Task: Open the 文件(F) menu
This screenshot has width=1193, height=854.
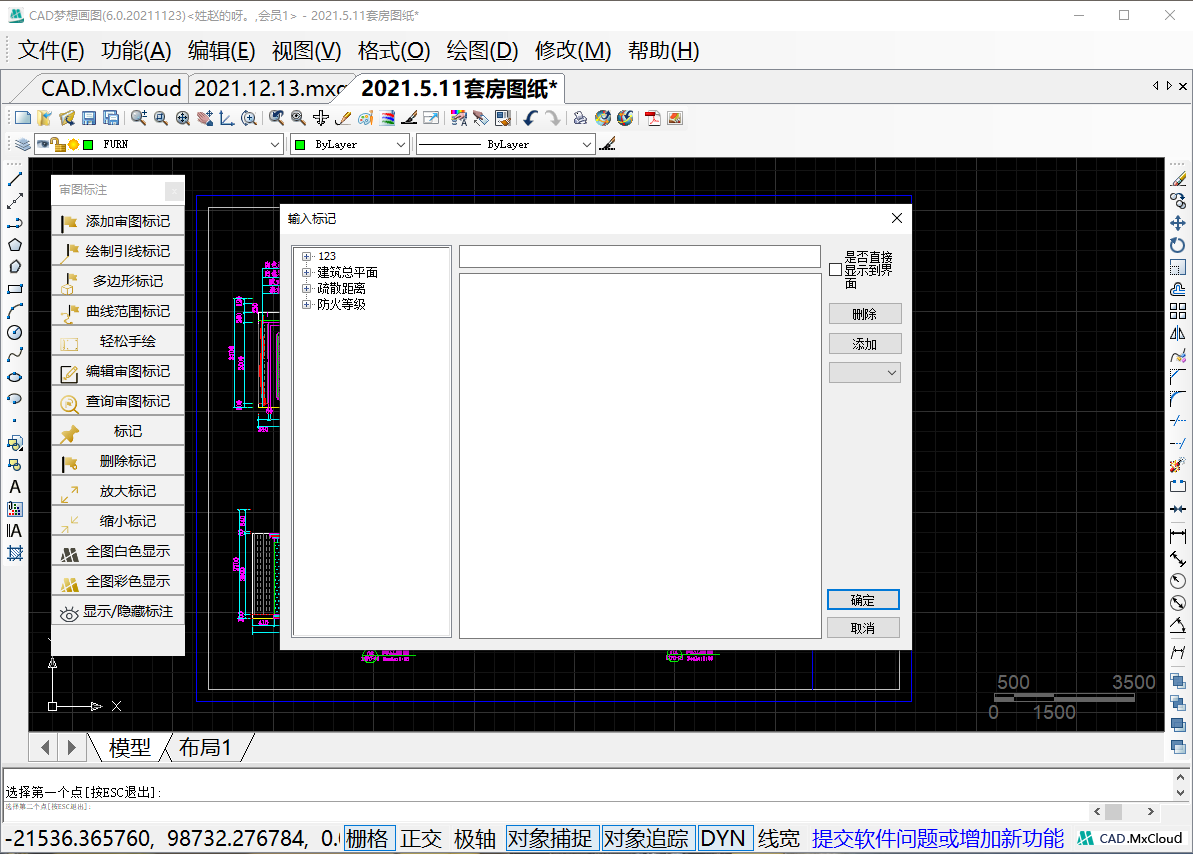Action: pyautogui.click(x=51, y=51)
